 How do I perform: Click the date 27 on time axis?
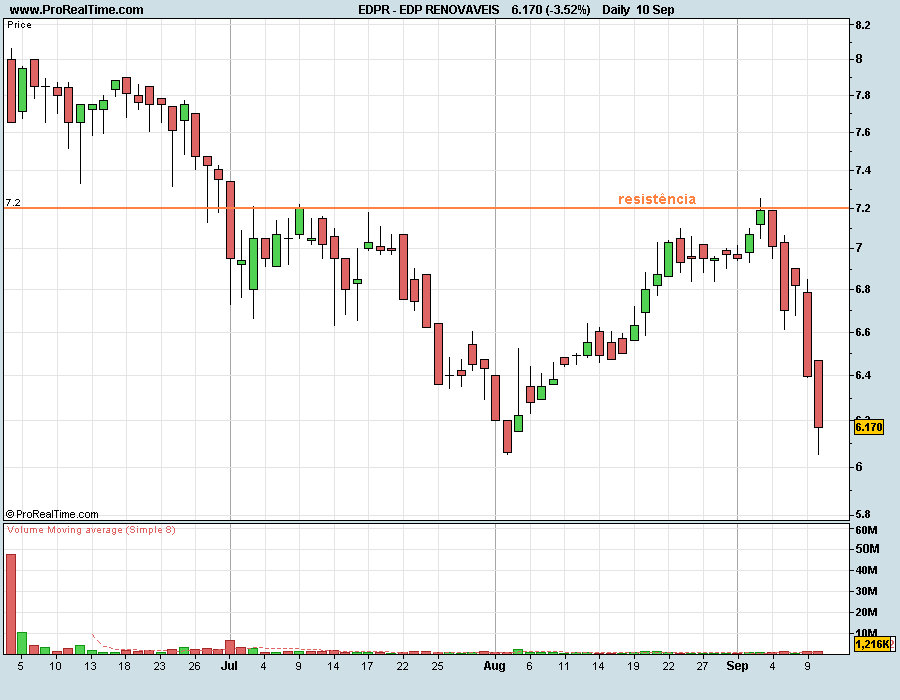pos(703,666)
